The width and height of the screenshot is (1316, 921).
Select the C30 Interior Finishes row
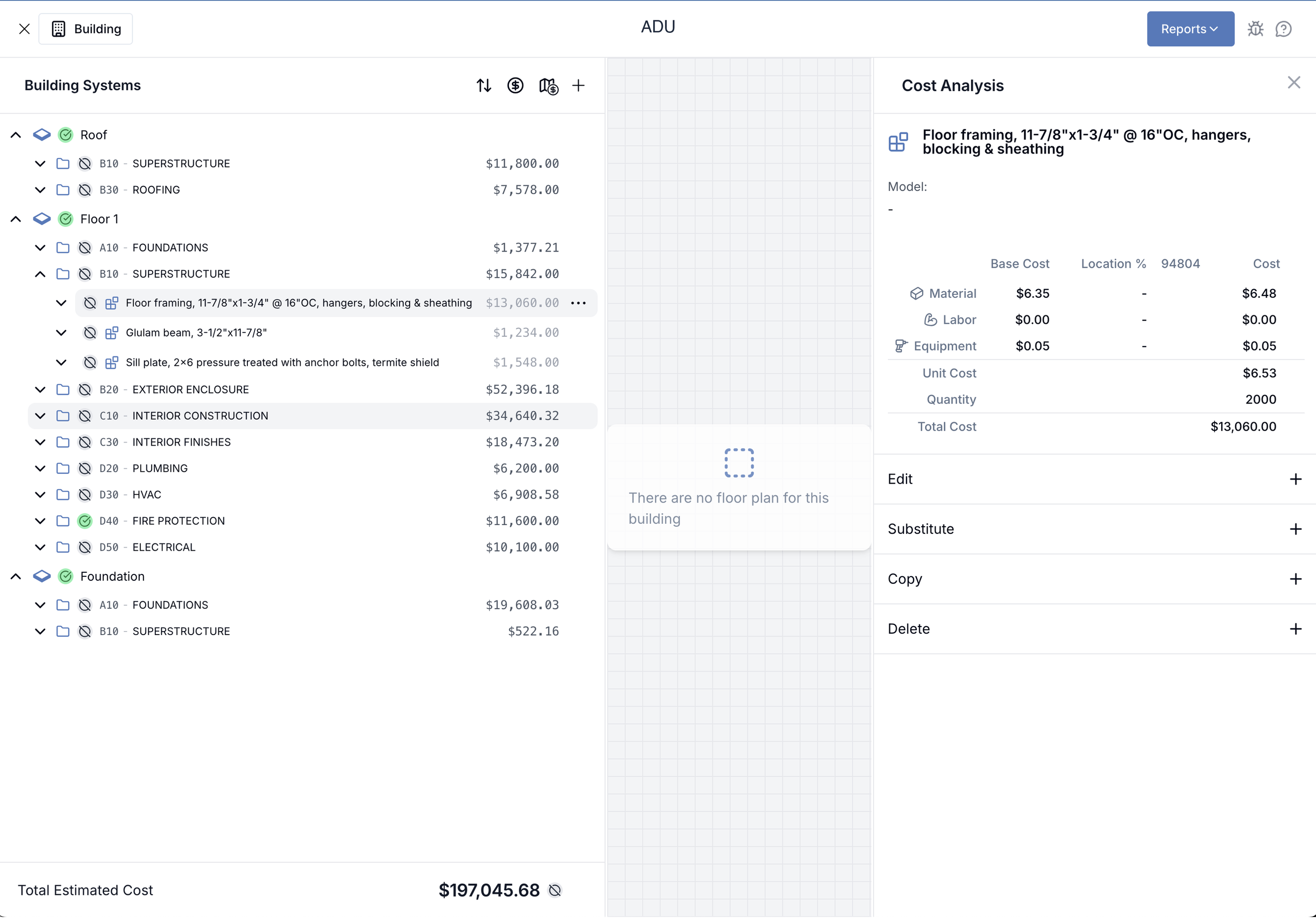tap(181, 442)
